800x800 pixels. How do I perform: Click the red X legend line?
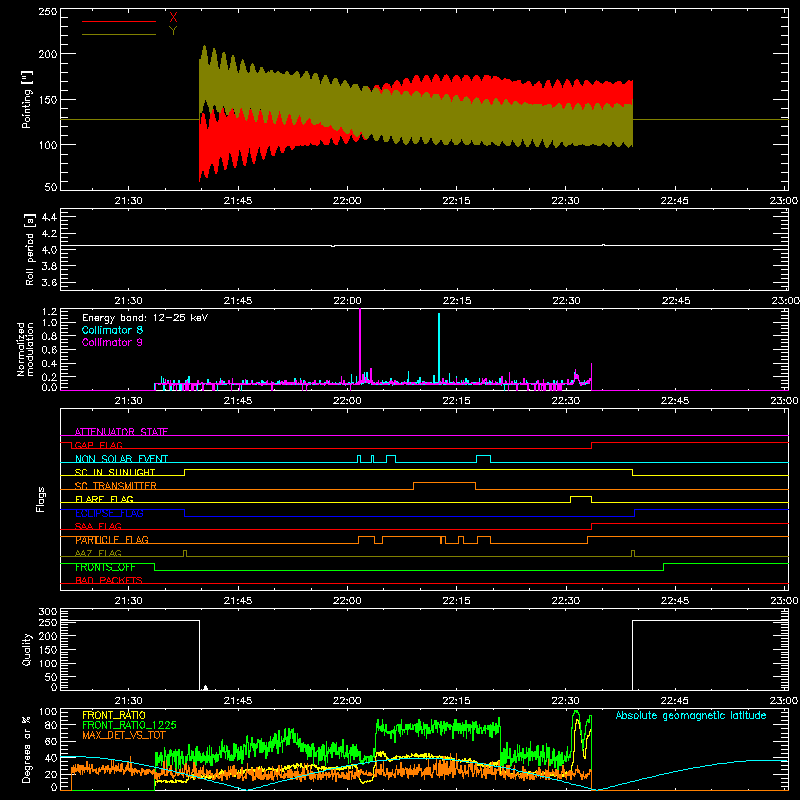[x=119, y=21]
